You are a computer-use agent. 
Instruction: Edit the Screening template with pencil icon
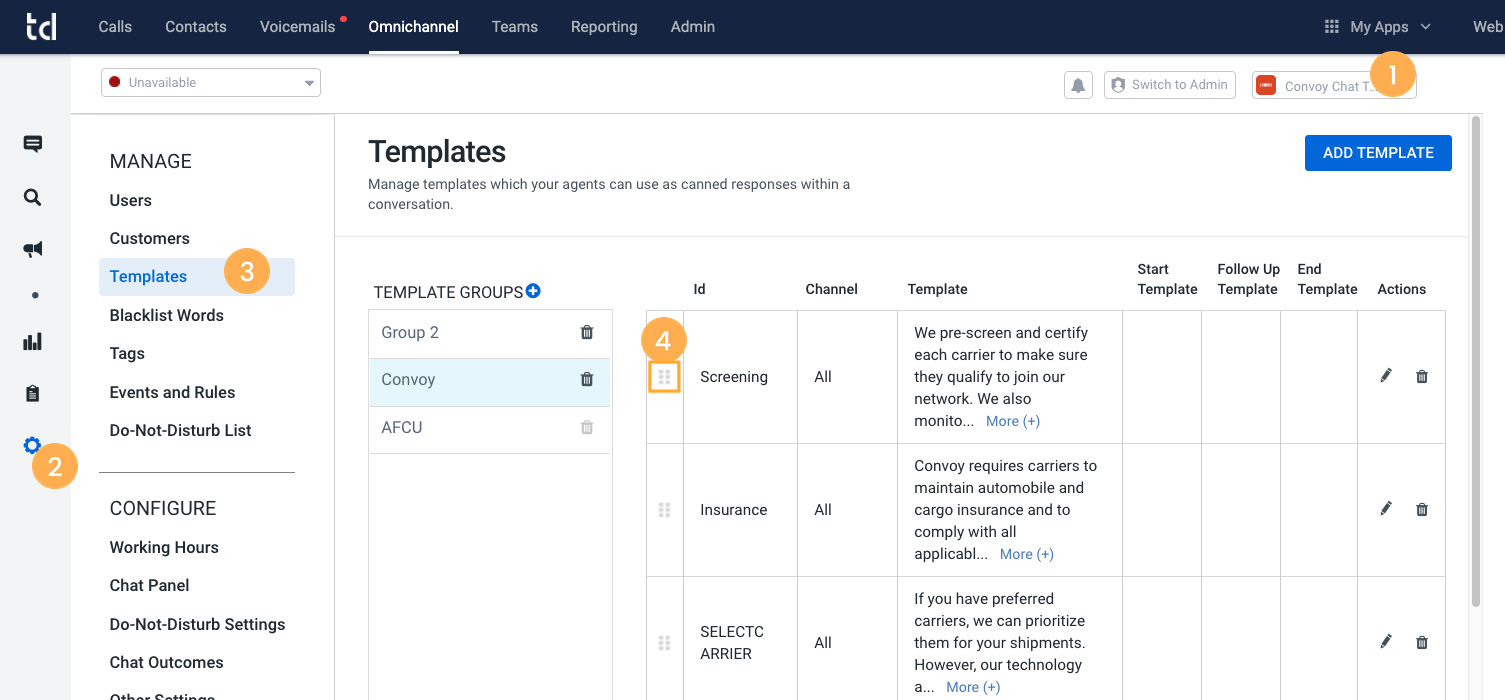point(1386,376)
